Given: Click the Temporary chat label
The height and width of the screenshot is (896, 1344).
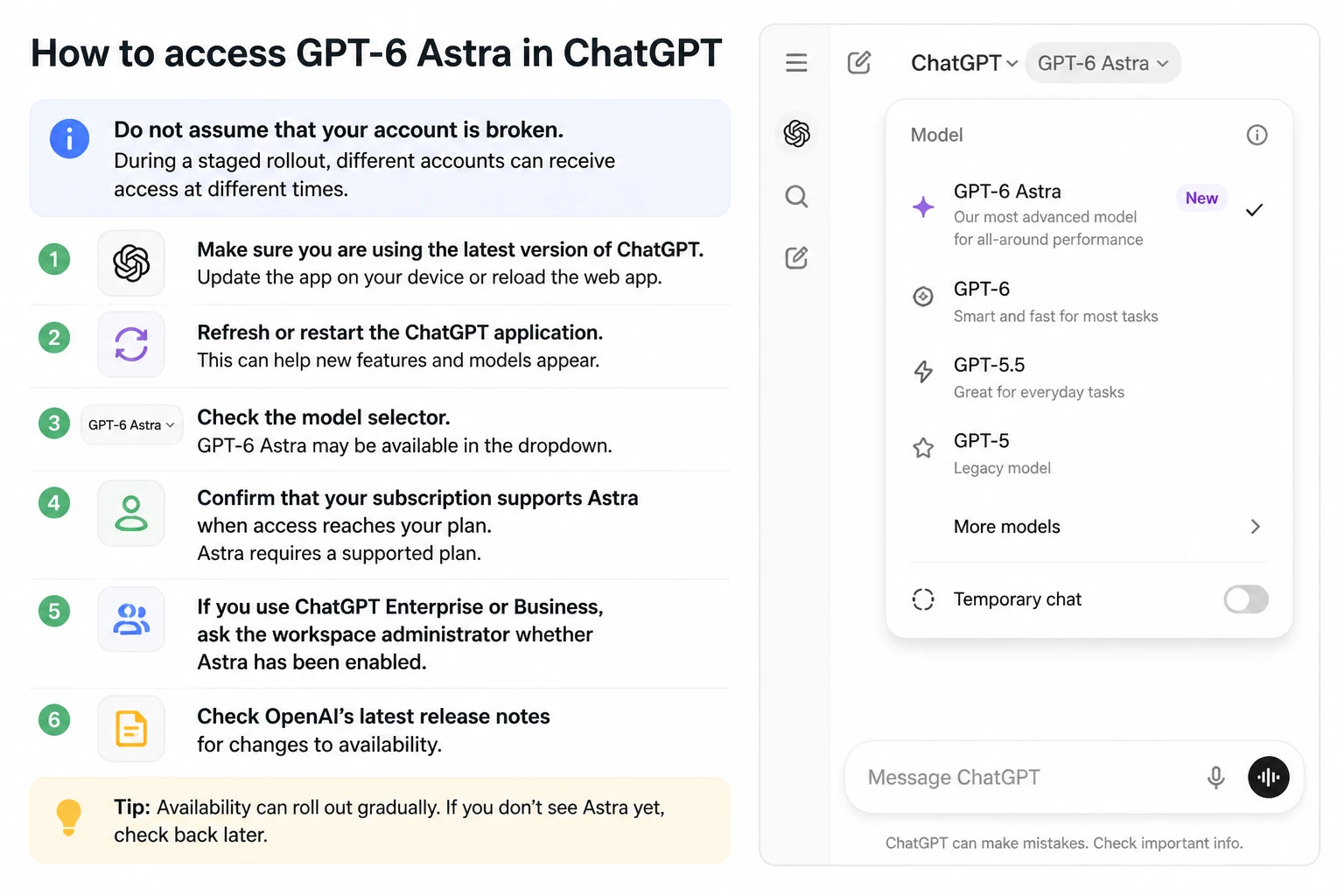Looking at the screenshot, I should tap(1018, 599).
